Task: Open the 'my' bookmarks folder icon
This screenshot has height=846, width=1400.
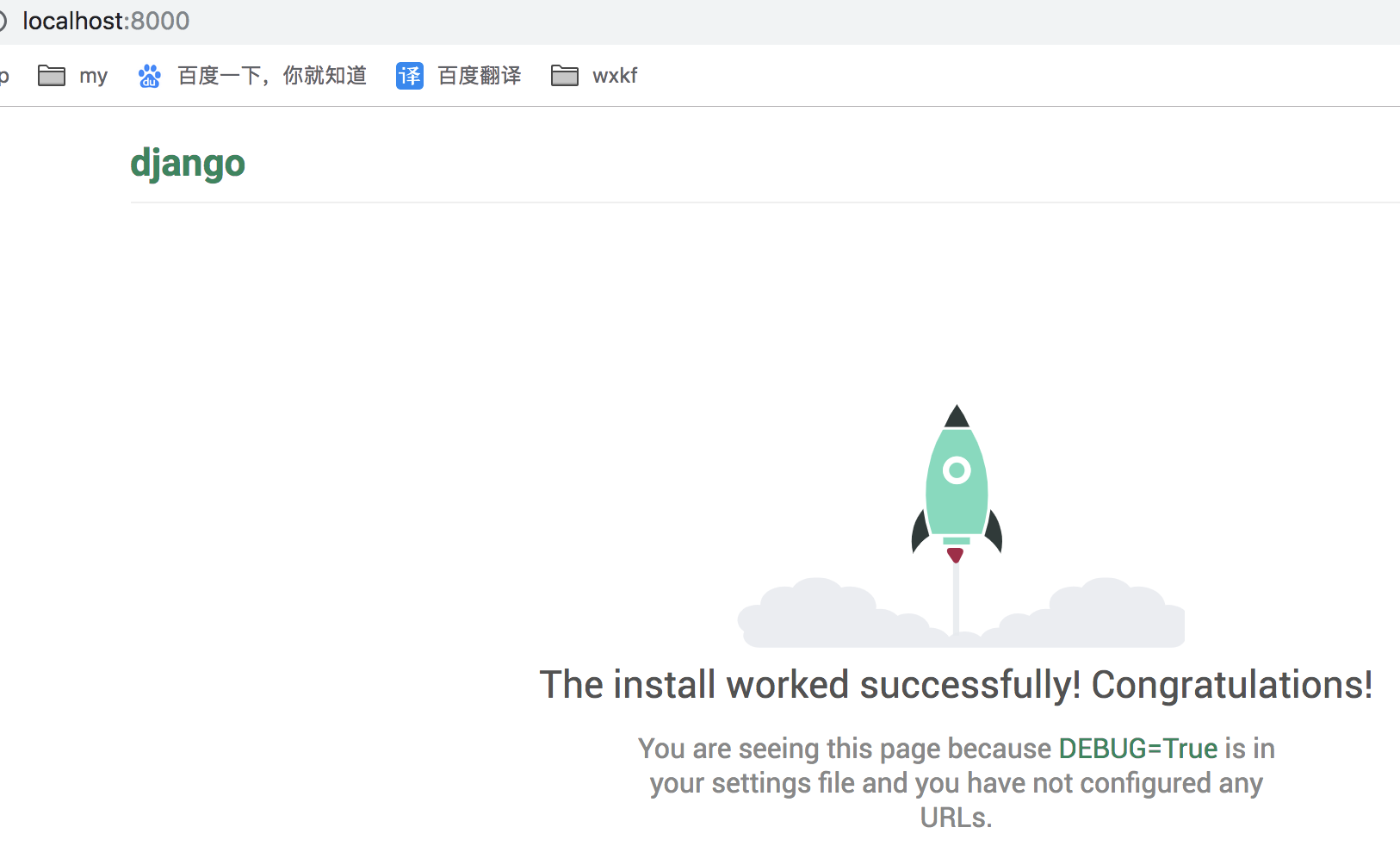Action: point(52,76)
